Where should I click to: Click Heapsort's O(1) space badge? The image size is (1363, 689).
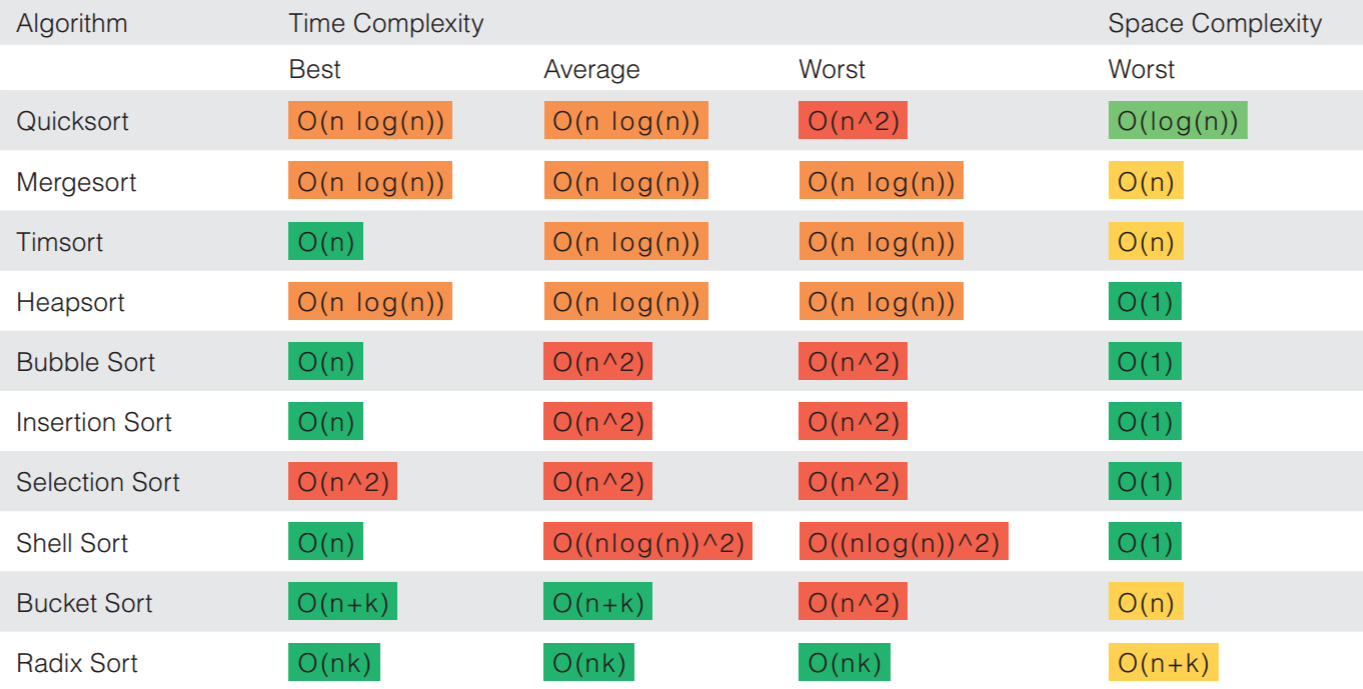(x=1145, y=302)
